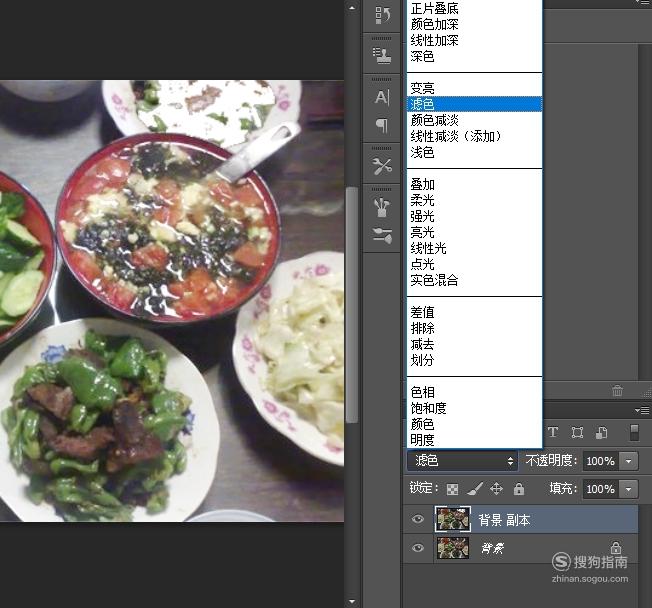Viewport: 652px width, 608px height.
Task: Open the 不透明度 opacity dropdown arrow
Action: (629, 461)
